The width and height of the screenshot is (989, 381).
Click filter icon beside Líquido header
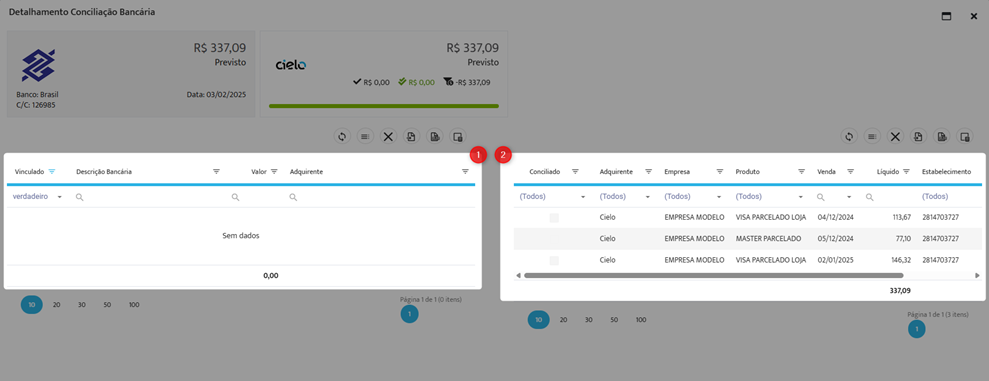pos(906,172)
